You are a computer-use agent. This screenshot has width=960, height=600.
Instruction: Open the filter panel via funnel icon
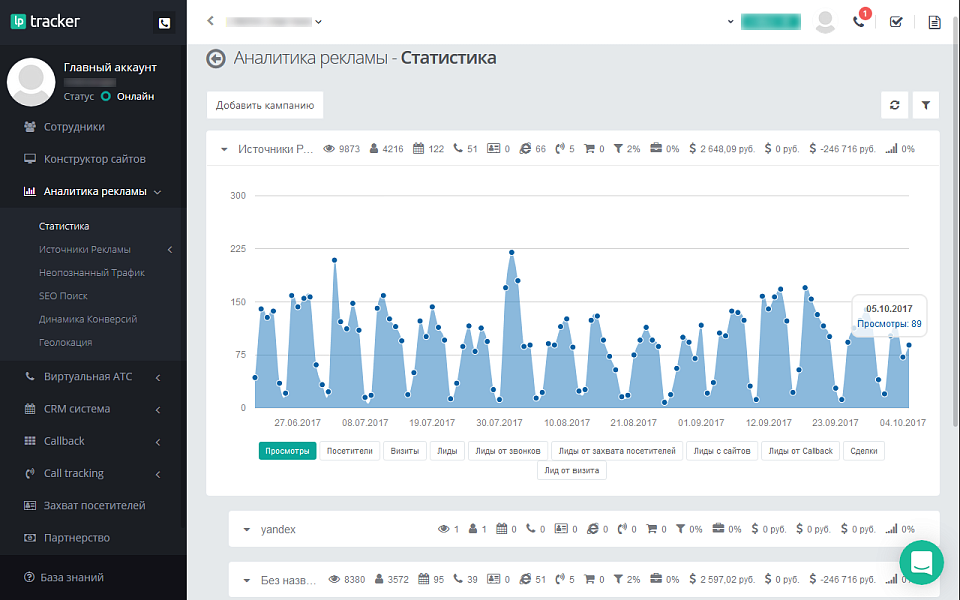pos(925,104)
